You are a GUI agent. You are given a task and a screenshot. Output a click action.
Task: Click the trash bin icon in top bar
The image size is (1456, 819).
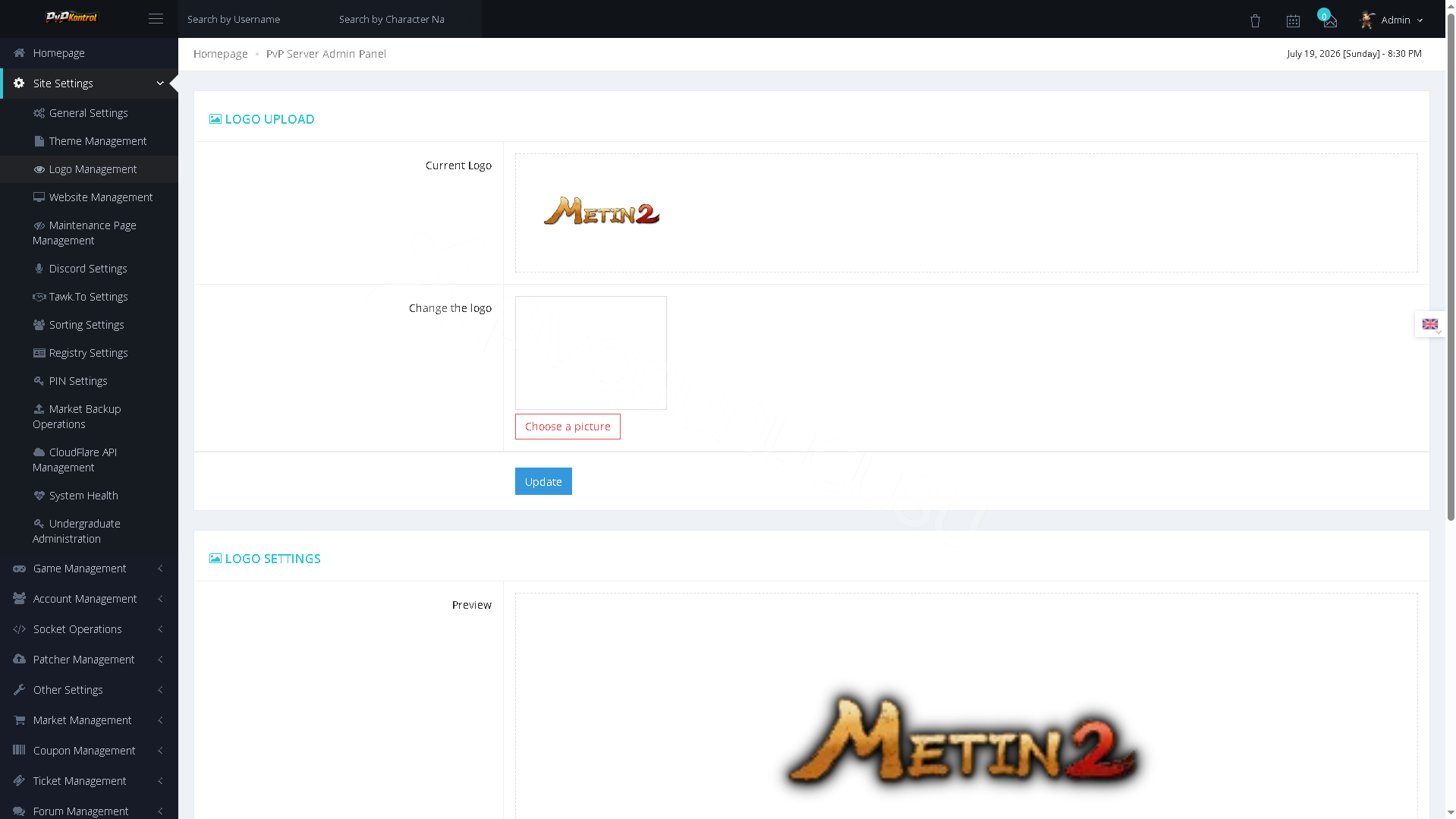pyautogui.click(x=1255, y=21)
